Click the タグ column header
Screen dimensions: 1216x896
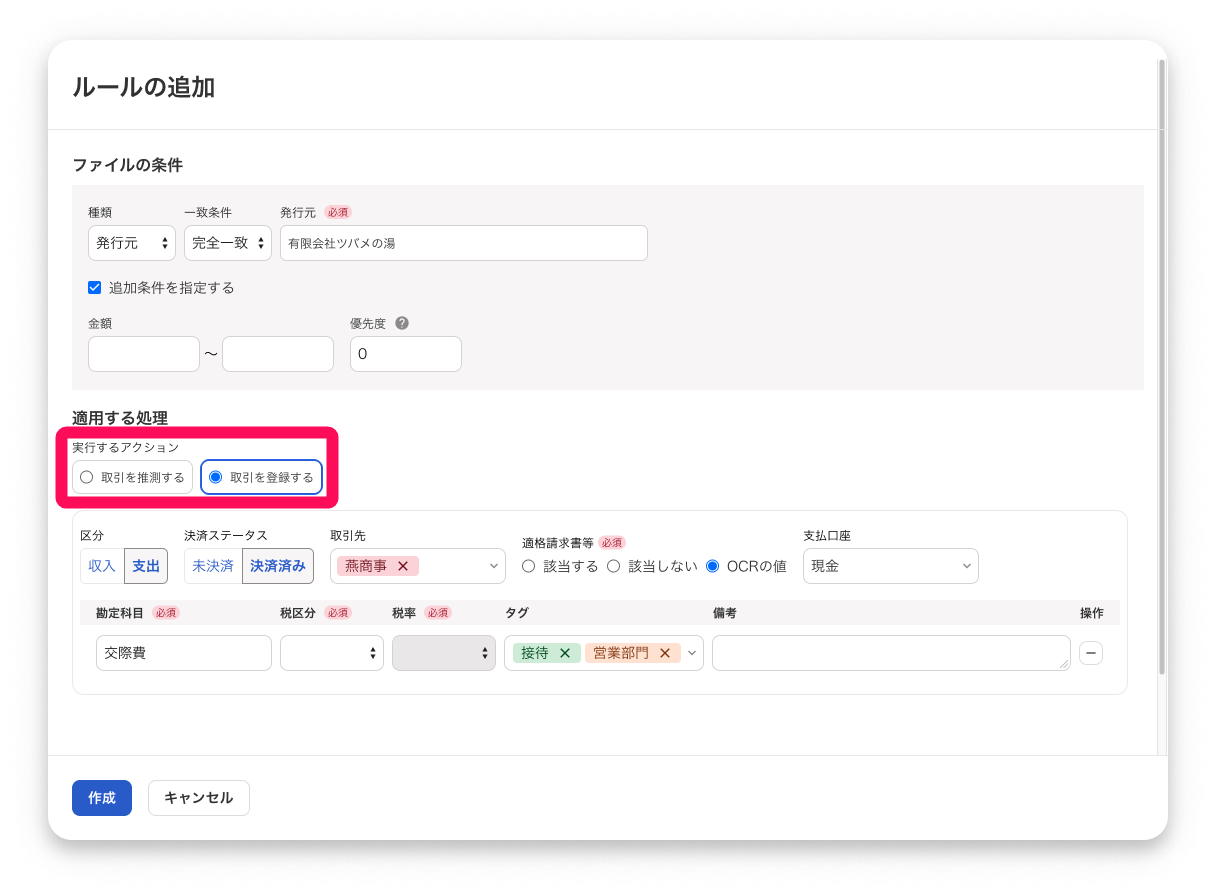pos(517,612)
